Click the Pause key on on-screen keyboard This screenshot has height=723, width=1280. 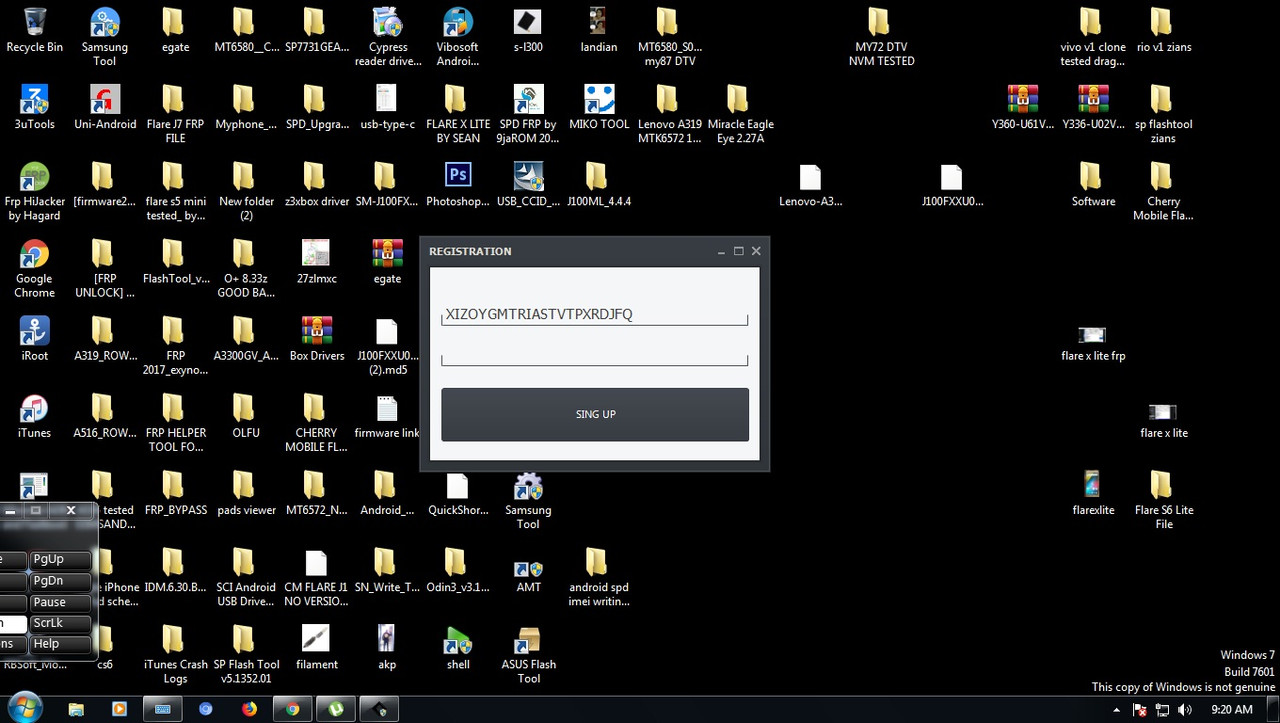[x=61, y=602]
